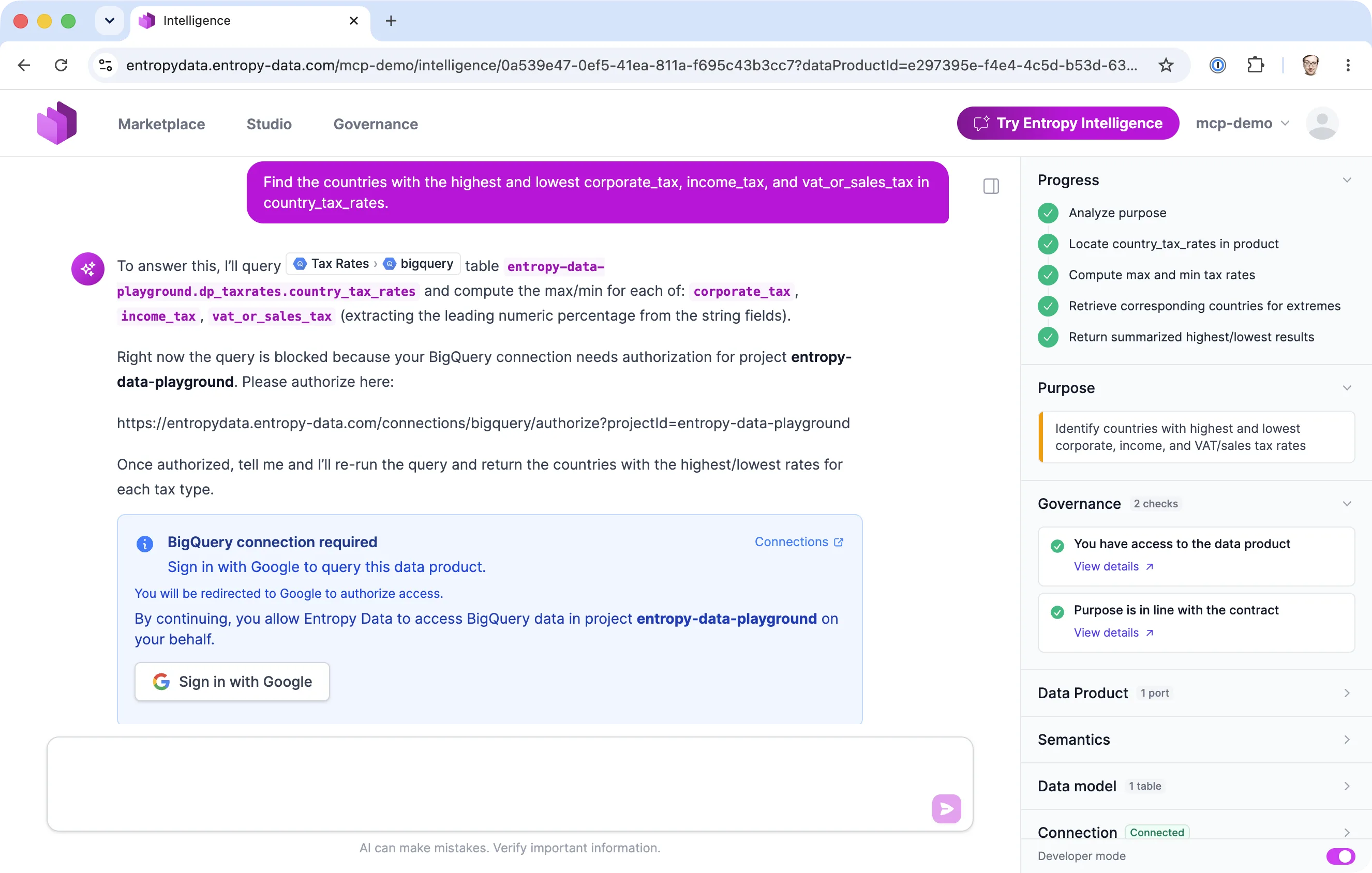
Task: Open the Marketplace menu
Action: [161, 124]
